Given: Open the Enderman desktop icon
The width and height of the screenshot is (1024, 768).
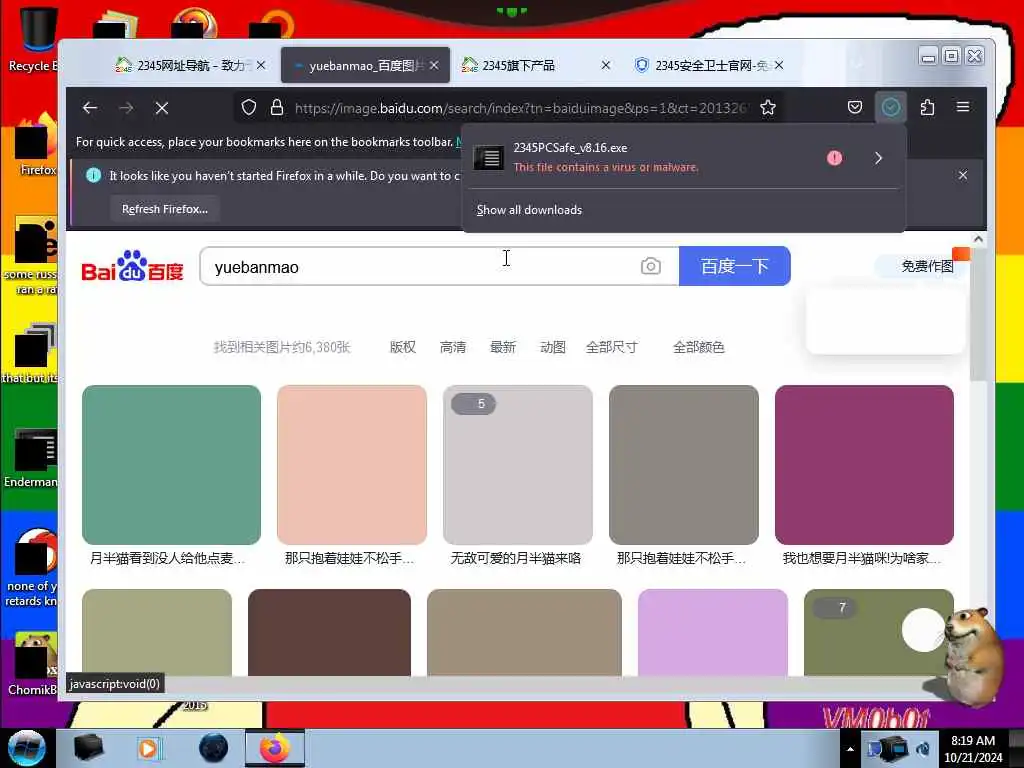Looking at the screenshot, I should pyautogui.click(x=33, y=457).
